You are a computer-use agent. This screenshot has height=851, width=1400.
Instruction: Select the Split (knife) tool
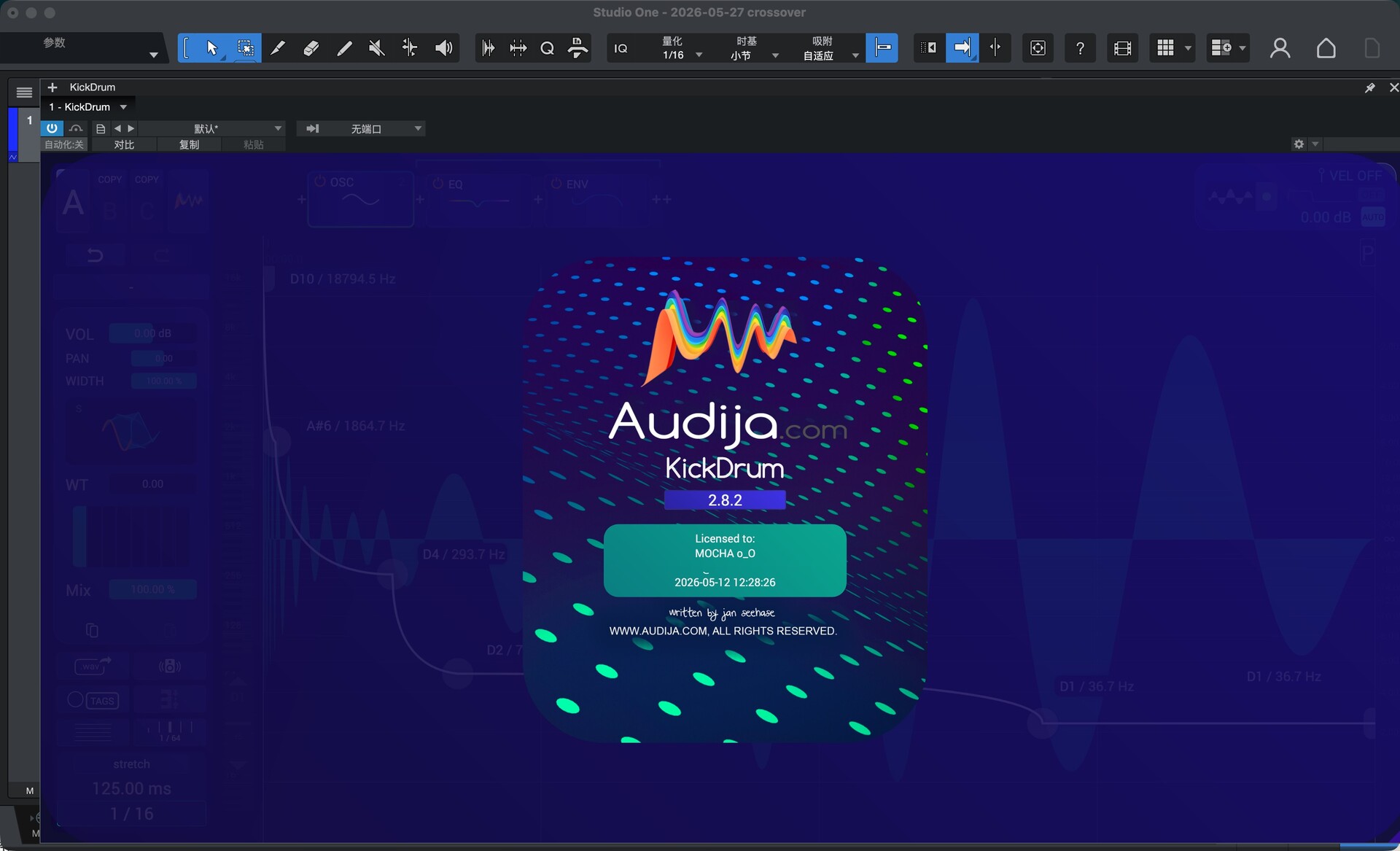278,48
